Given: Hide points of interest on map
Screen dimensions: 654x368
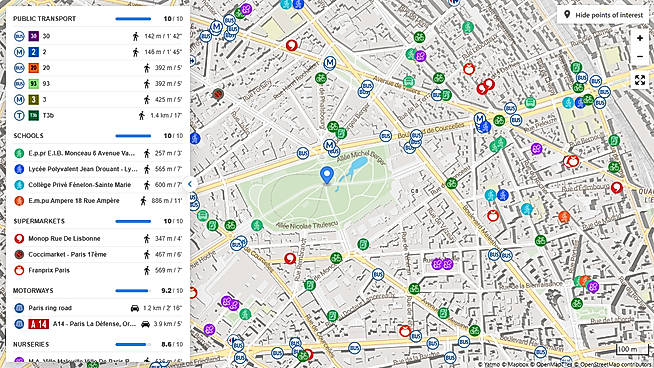Looking at the screenshot, I should pos(603,15).
